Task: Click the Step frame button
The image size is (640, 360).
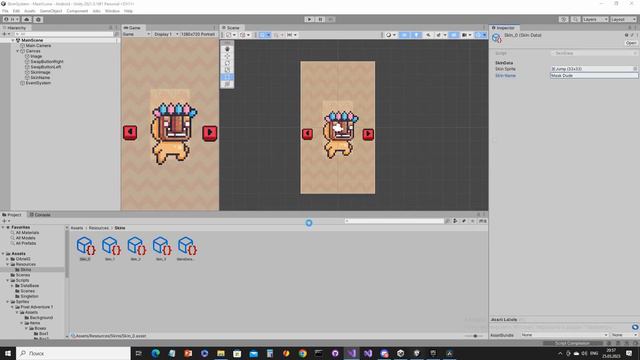Action: pos(331,19)
